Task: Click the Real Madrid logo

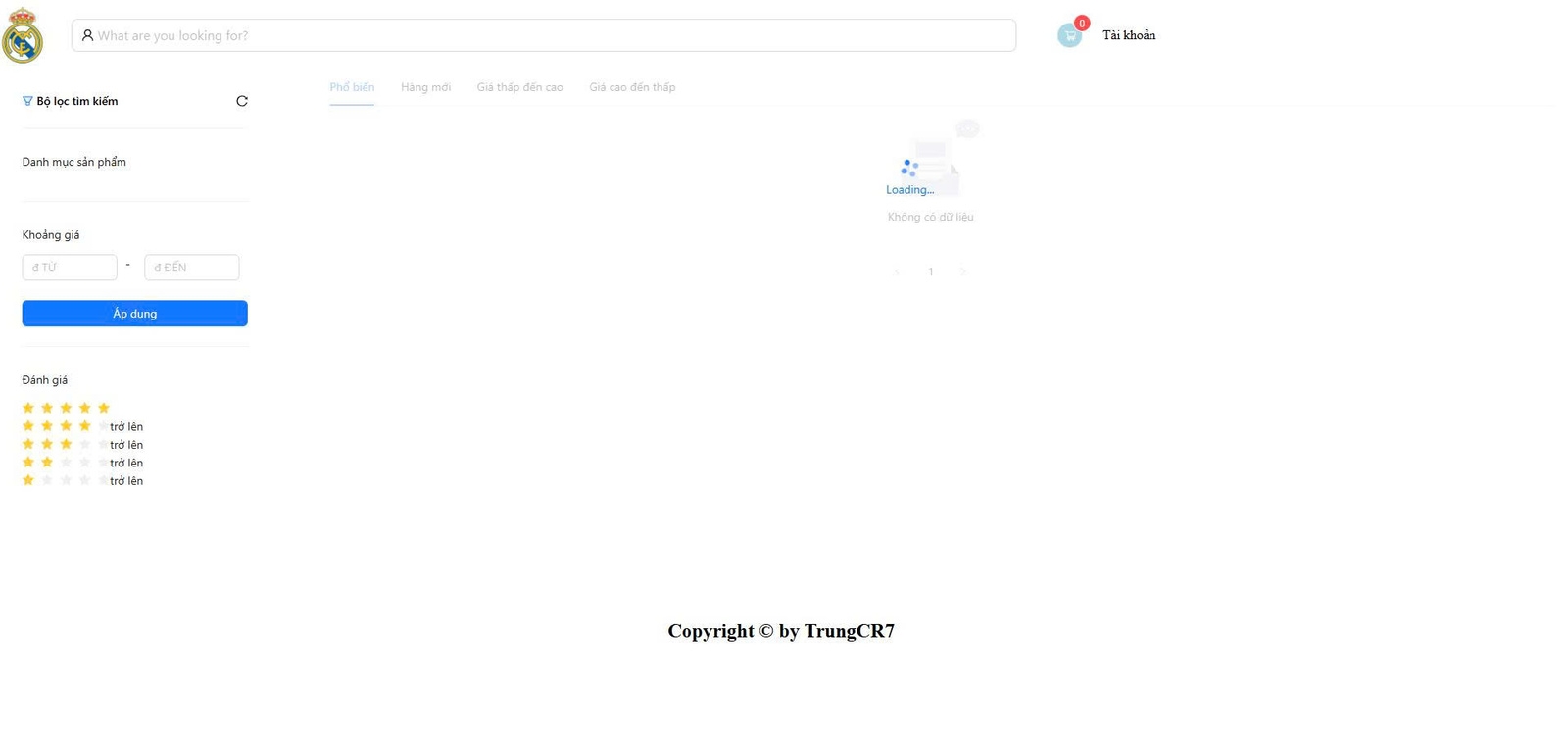Action: click(x=23, y=36)
